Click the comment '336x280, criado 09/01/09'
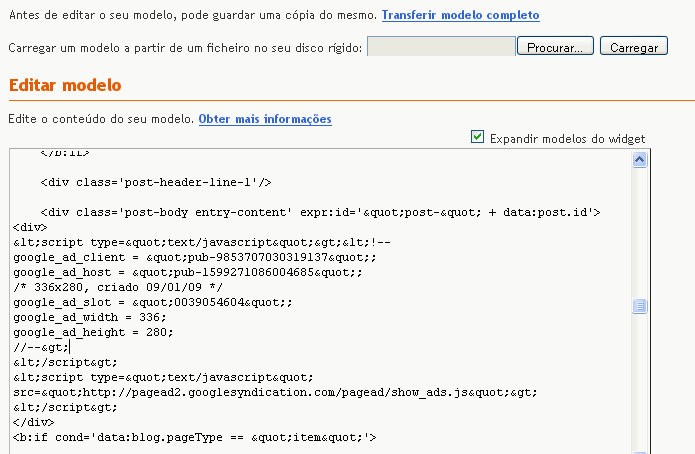Image resolution: width=695 pixels, height=454 pixels. pyautogui.click(x=118, y=287)
